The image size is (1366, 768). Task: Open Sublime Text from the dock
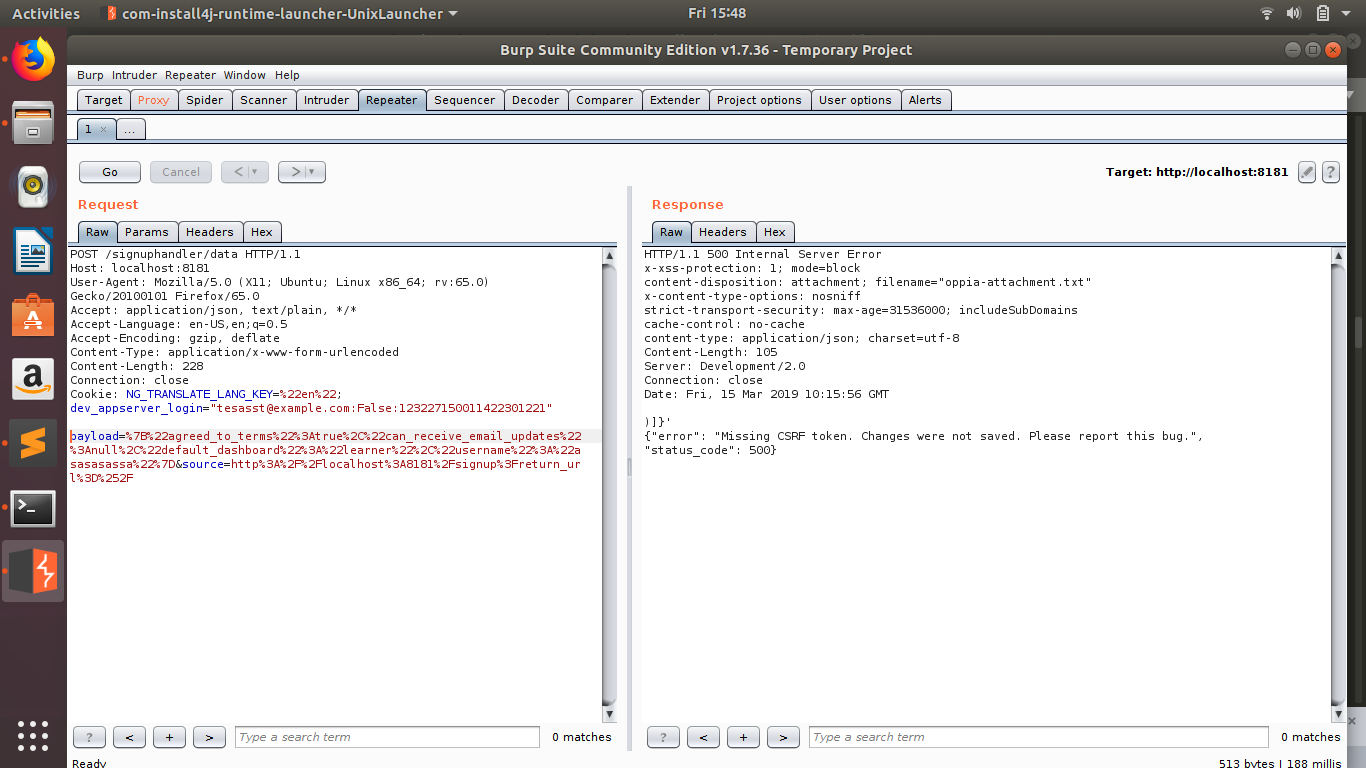point(33,443)
